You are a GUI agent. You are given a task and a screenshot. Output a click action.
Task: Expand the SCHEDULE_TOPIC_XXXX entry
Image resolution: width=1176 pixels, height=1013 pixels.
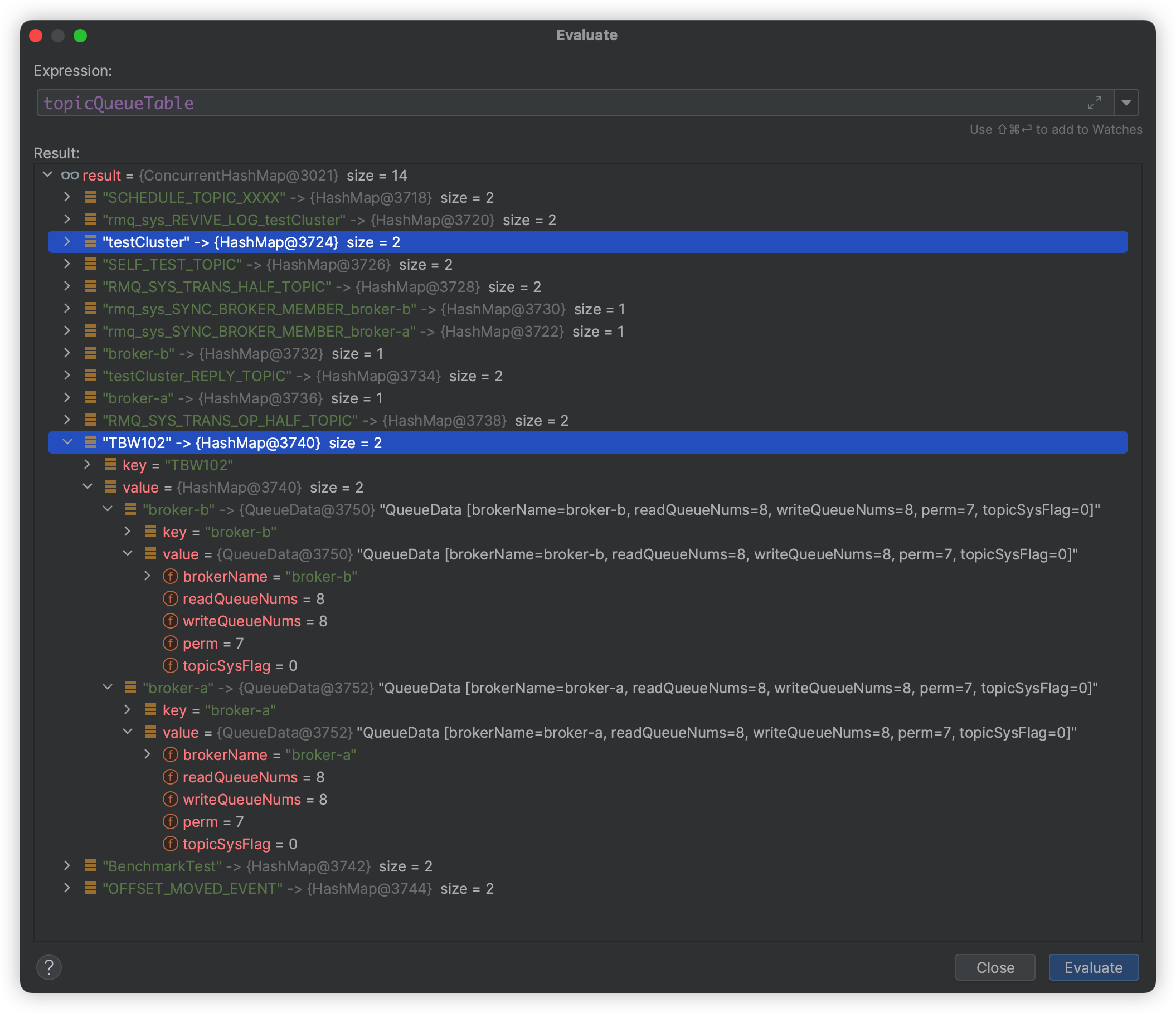tap(67, 197)
